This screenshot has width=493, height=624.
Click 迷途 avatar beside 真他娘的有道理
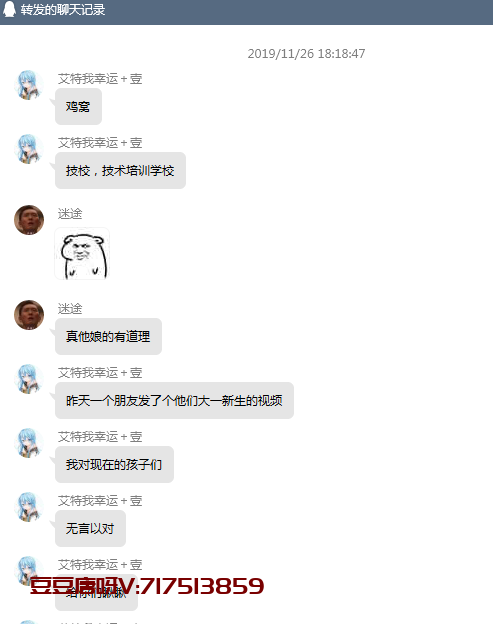pos(29,315)
